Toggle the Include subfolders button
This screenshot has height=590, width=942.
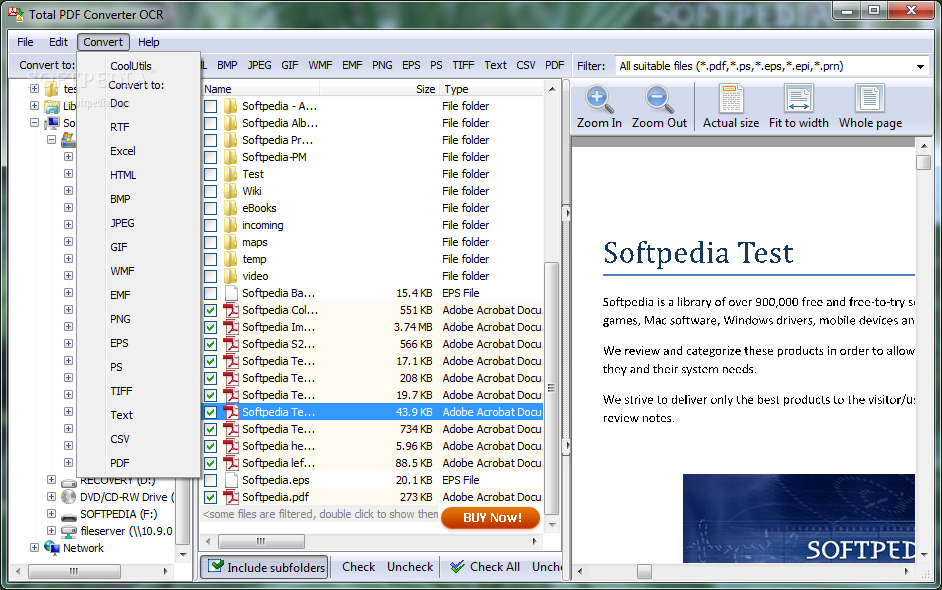(264, 567)
